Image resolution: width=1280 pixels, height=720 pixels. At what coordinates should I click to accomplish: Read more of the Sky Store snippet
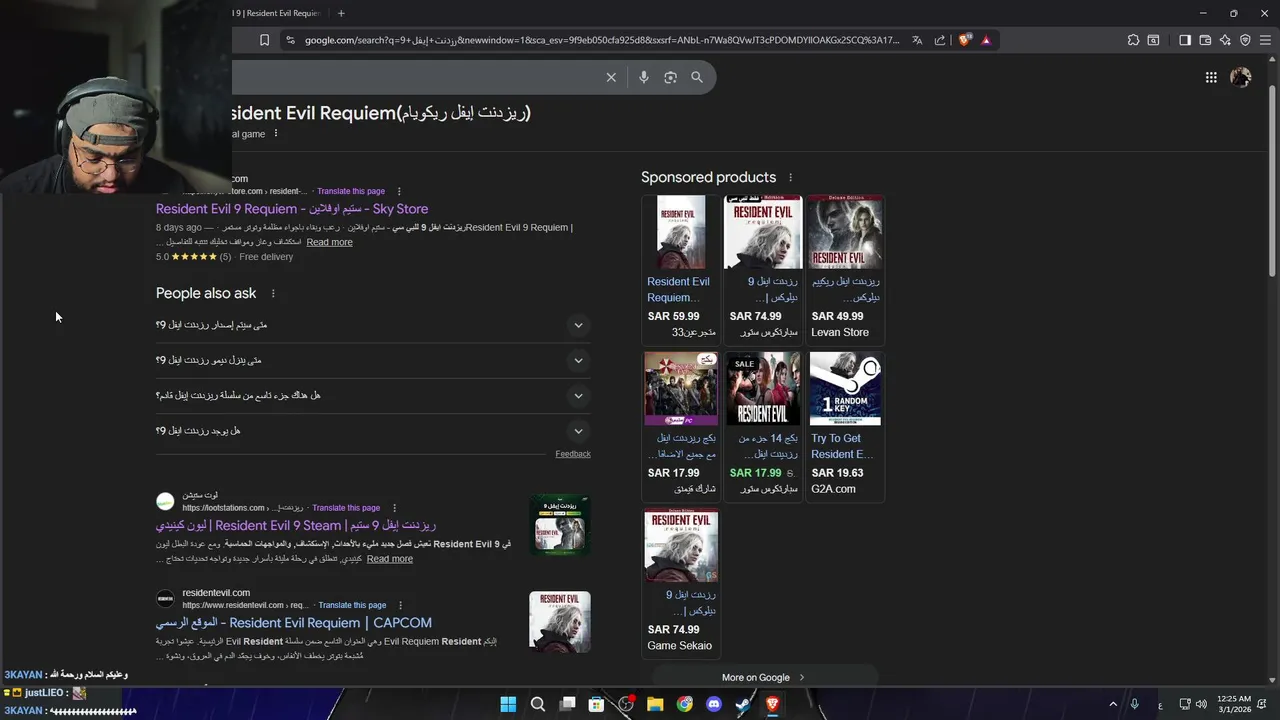[329, 242]
